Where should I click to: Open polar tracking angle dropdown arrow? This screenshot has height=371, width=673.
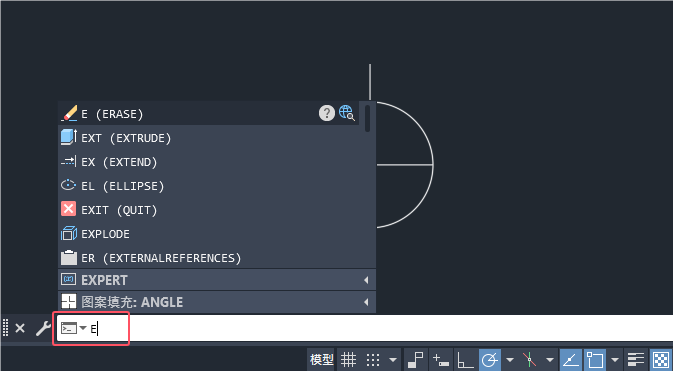tap(510, 359)
